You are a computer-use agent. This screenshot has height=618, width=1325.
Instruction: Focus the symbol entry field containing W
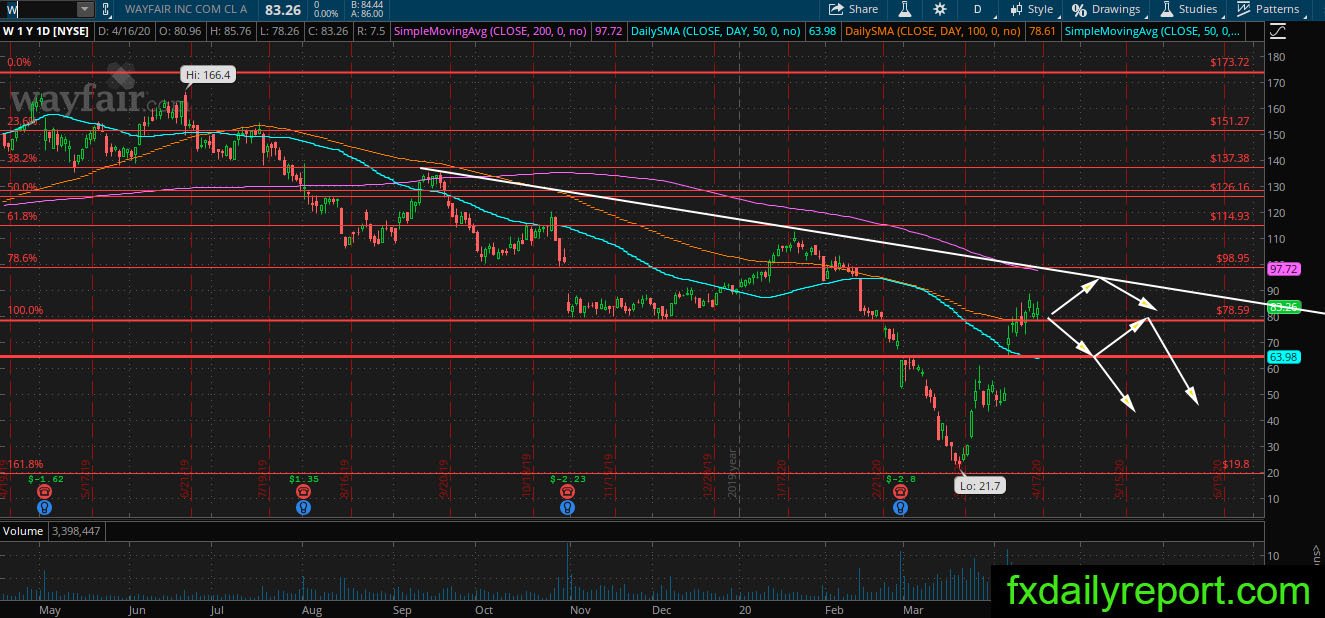[39, 9]
